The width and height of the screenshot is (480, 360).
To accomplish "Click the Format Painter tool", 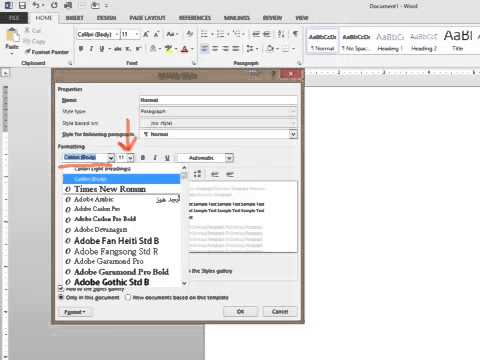I will 47,52.
